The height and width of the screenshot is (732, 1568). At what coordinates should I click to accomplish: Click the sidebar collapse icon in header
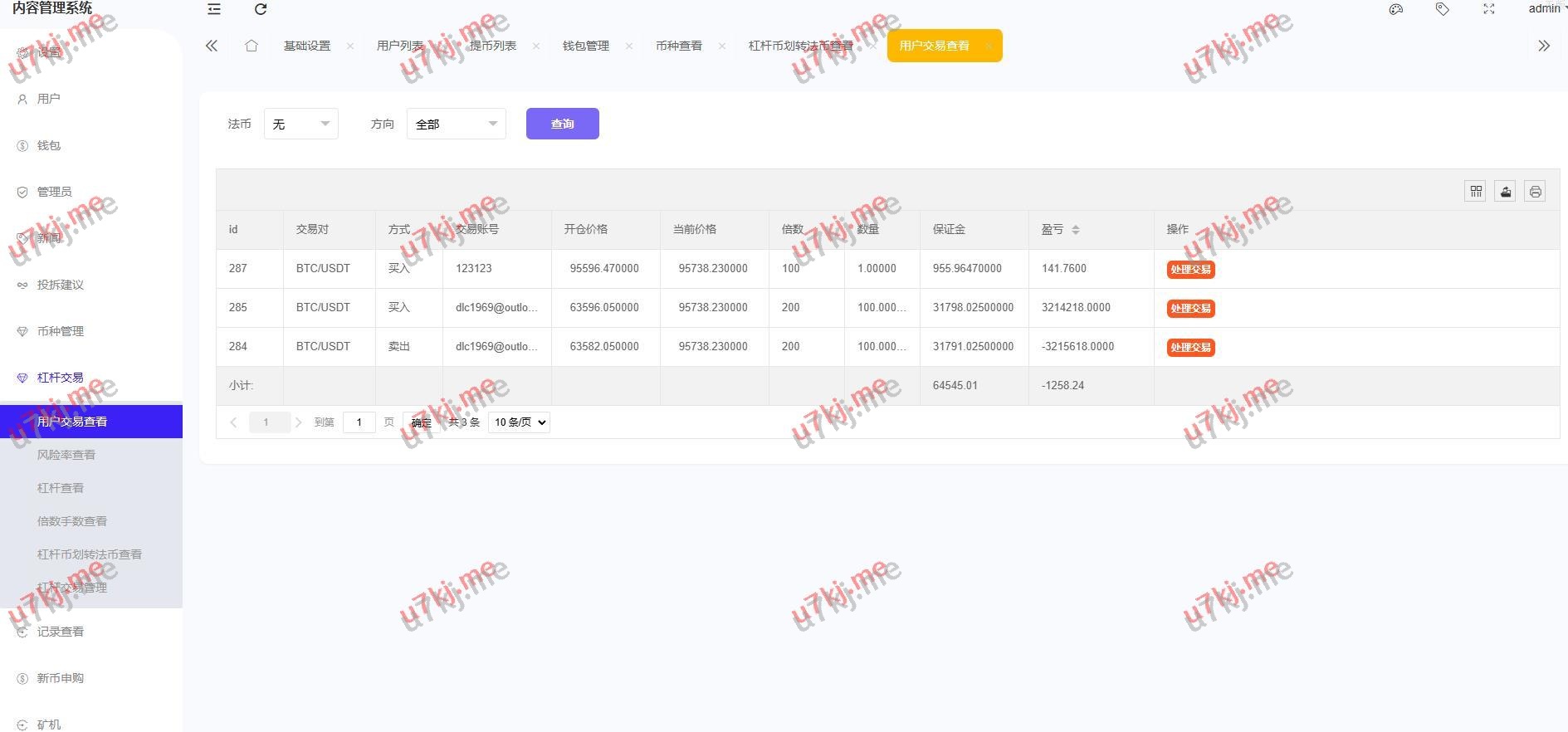214,9
